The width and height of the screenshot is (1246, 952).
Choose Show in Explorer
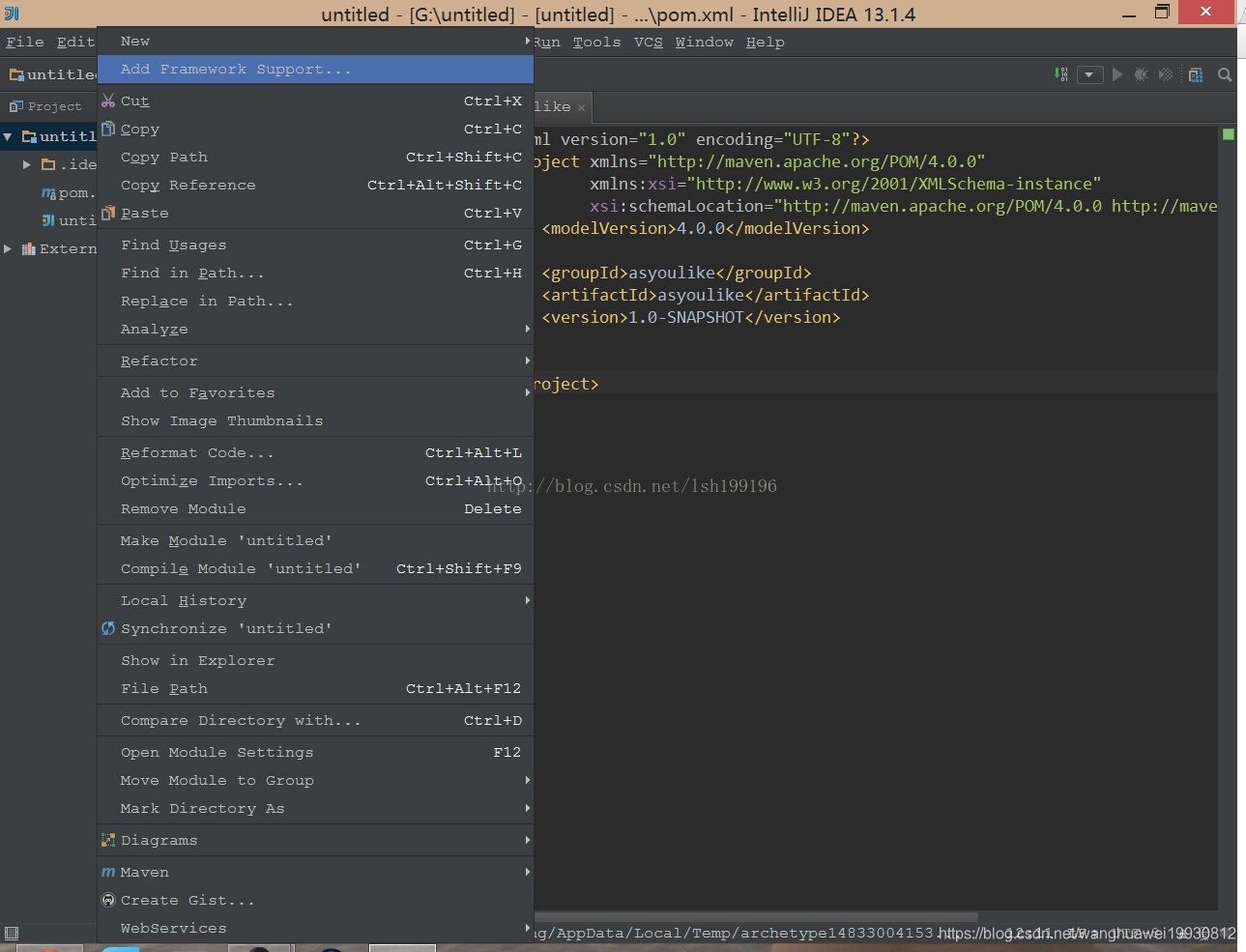316,660
